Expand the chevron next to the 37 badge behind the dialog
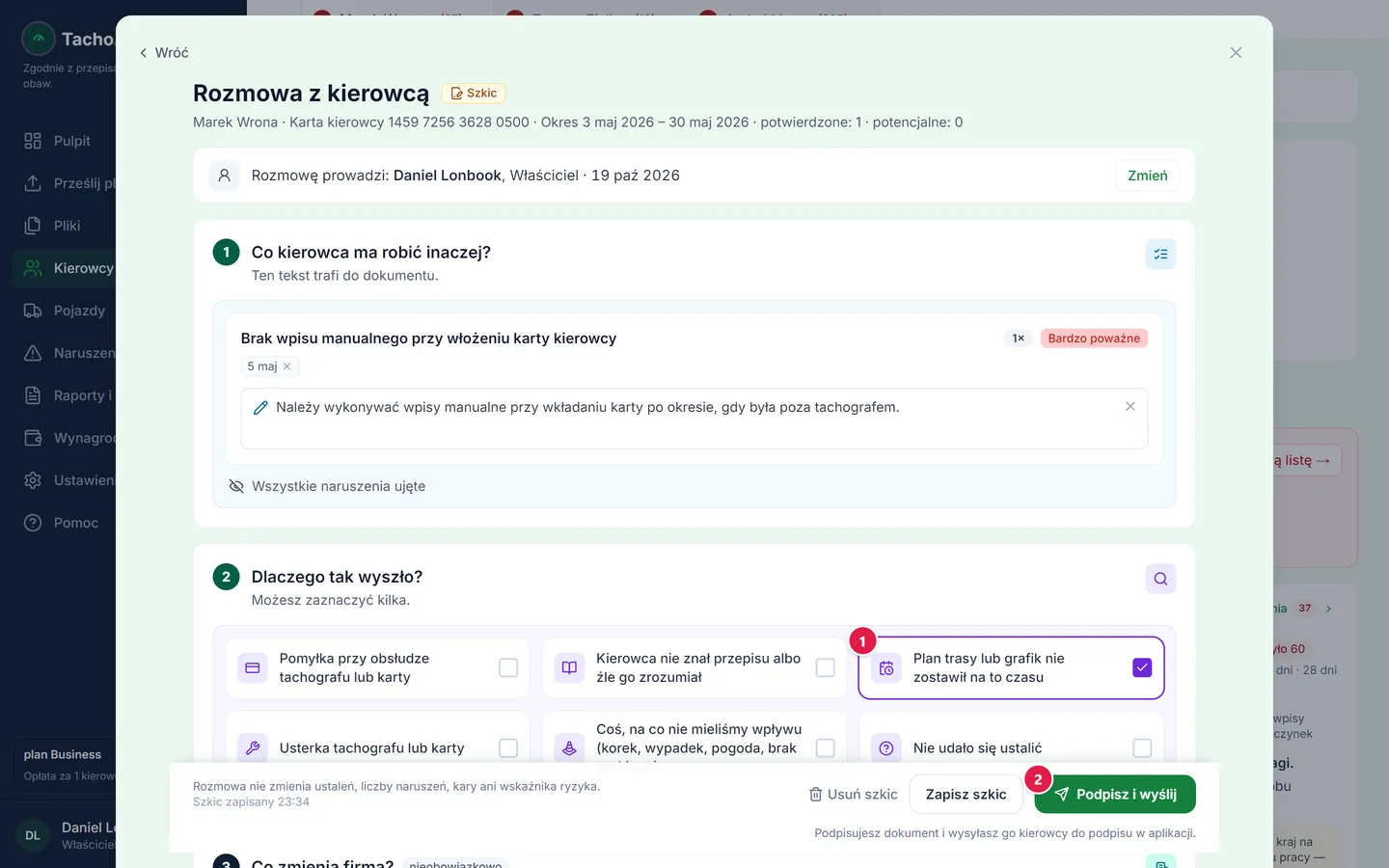Viewport: 1389px width, 868px height. pyautogui.click(x=1328, y=609)
